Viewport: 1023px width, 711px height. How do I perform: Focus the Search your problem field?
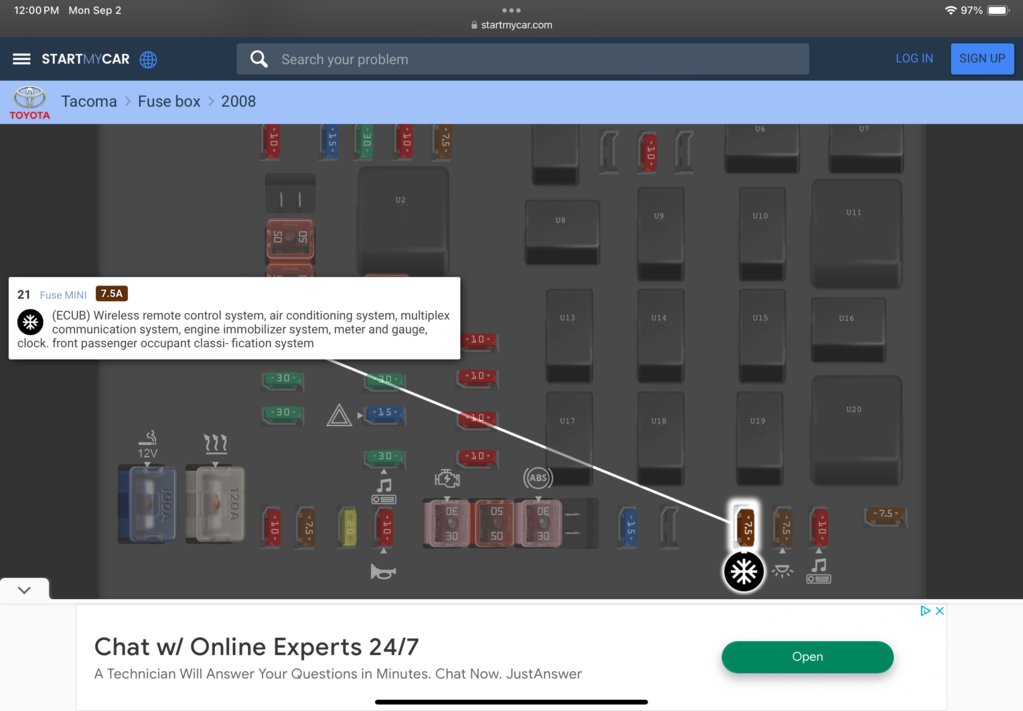(523, 59)
